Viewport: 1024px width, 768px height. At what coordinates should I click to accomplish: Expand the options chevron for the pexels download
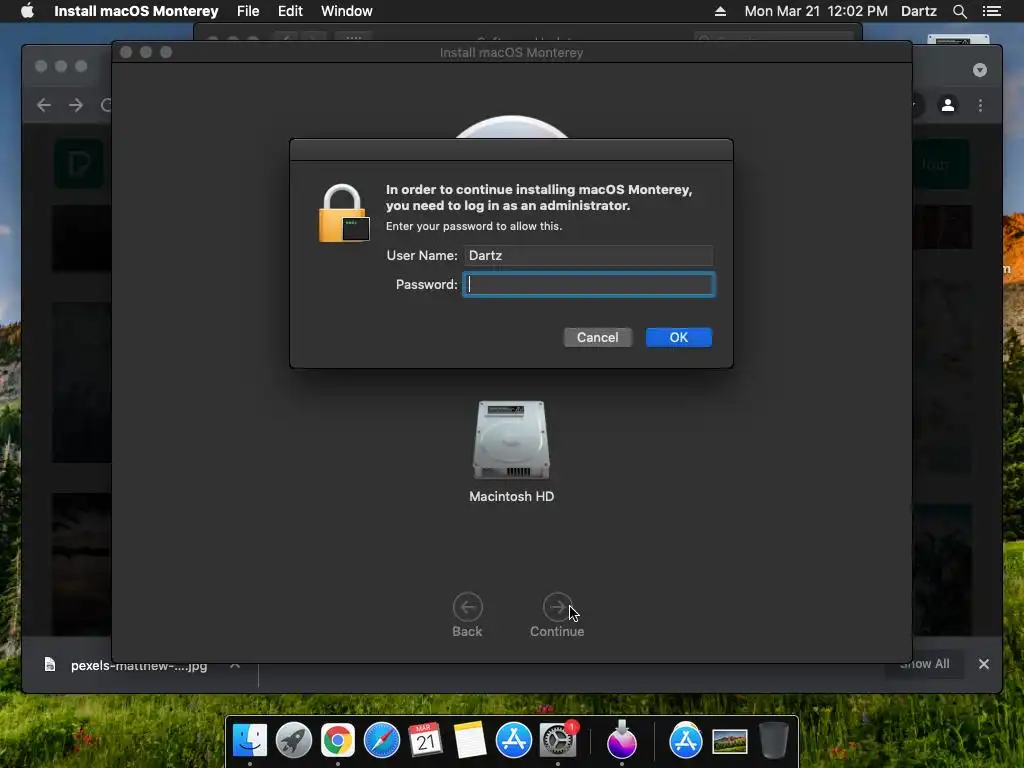coord(235,665)
